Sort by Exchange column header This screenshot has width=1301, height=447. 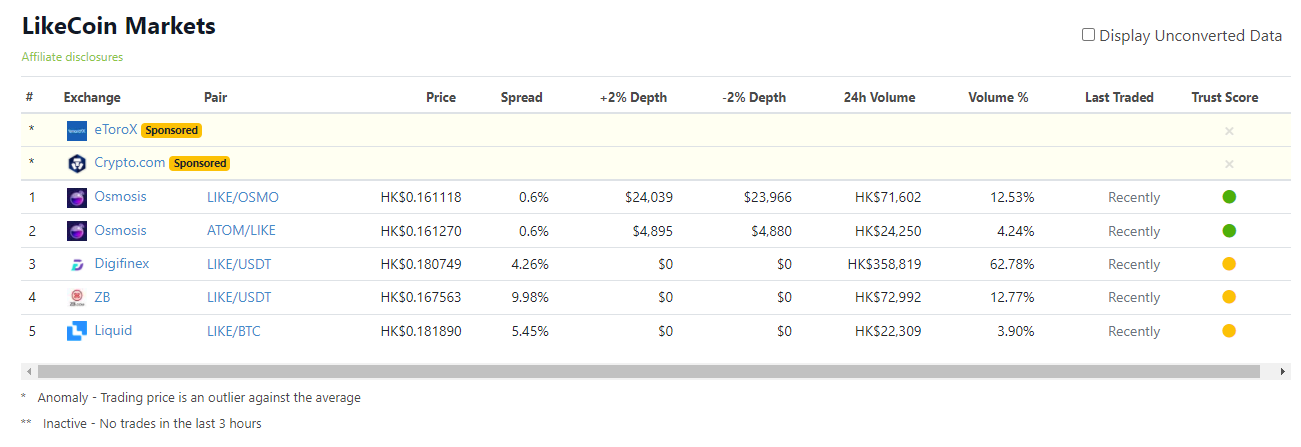coord(92,97)
